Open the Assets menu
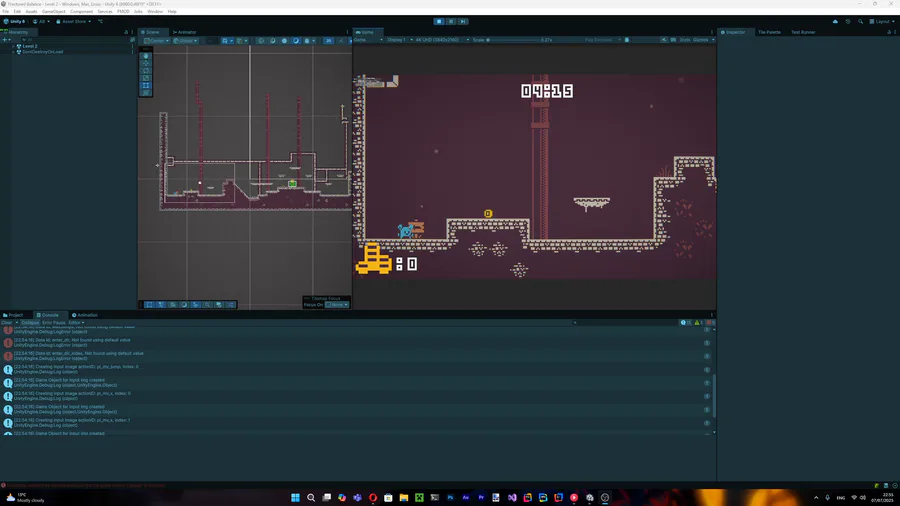 [x=31, y=11]
